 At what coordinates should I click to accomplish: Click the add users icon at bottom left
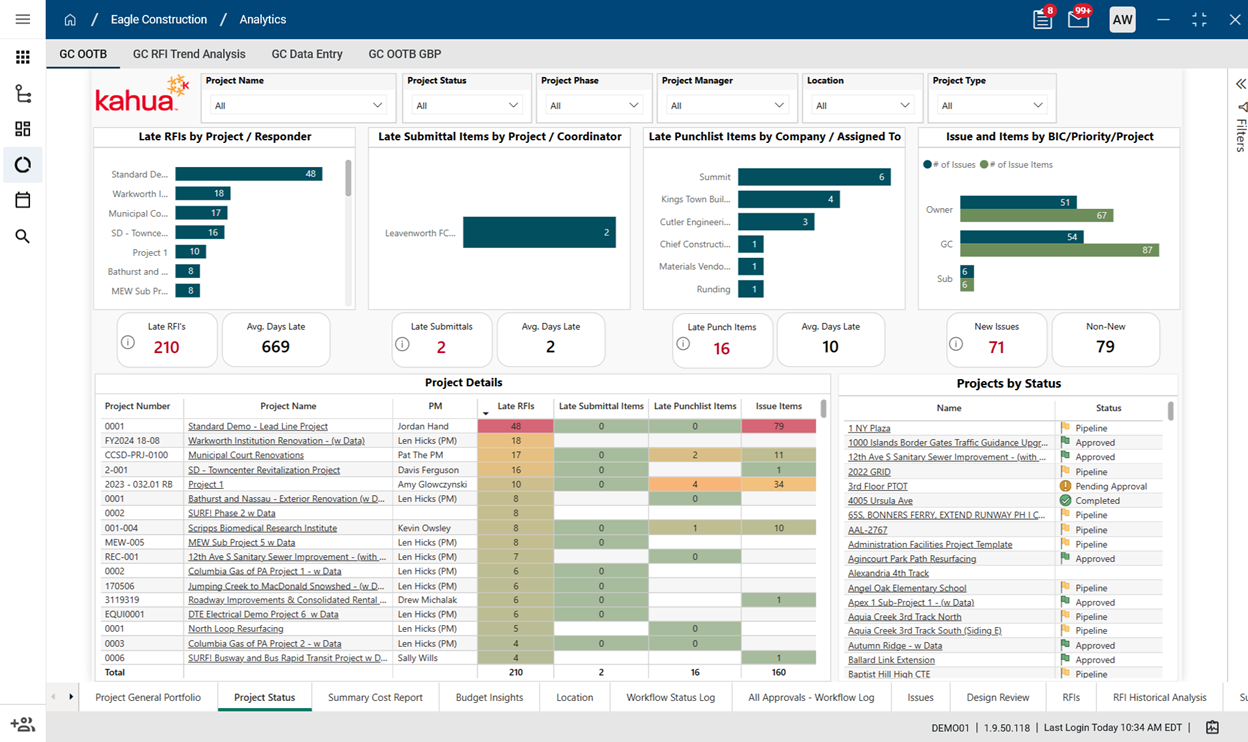(22, 725)
